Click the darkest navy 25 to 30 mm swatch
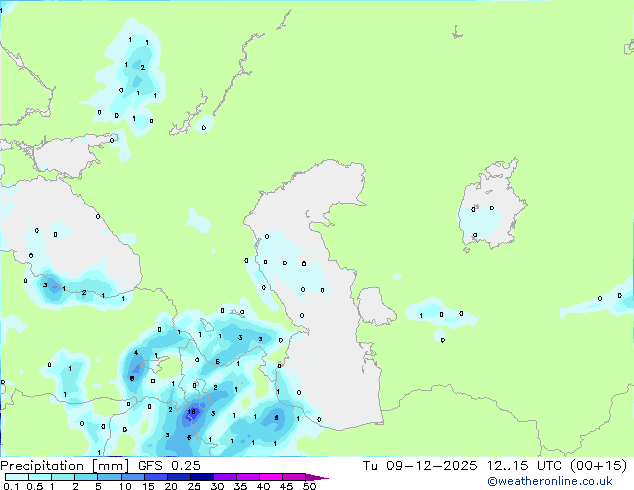Screen dimensions: 634x490 [x=201, y=477]
